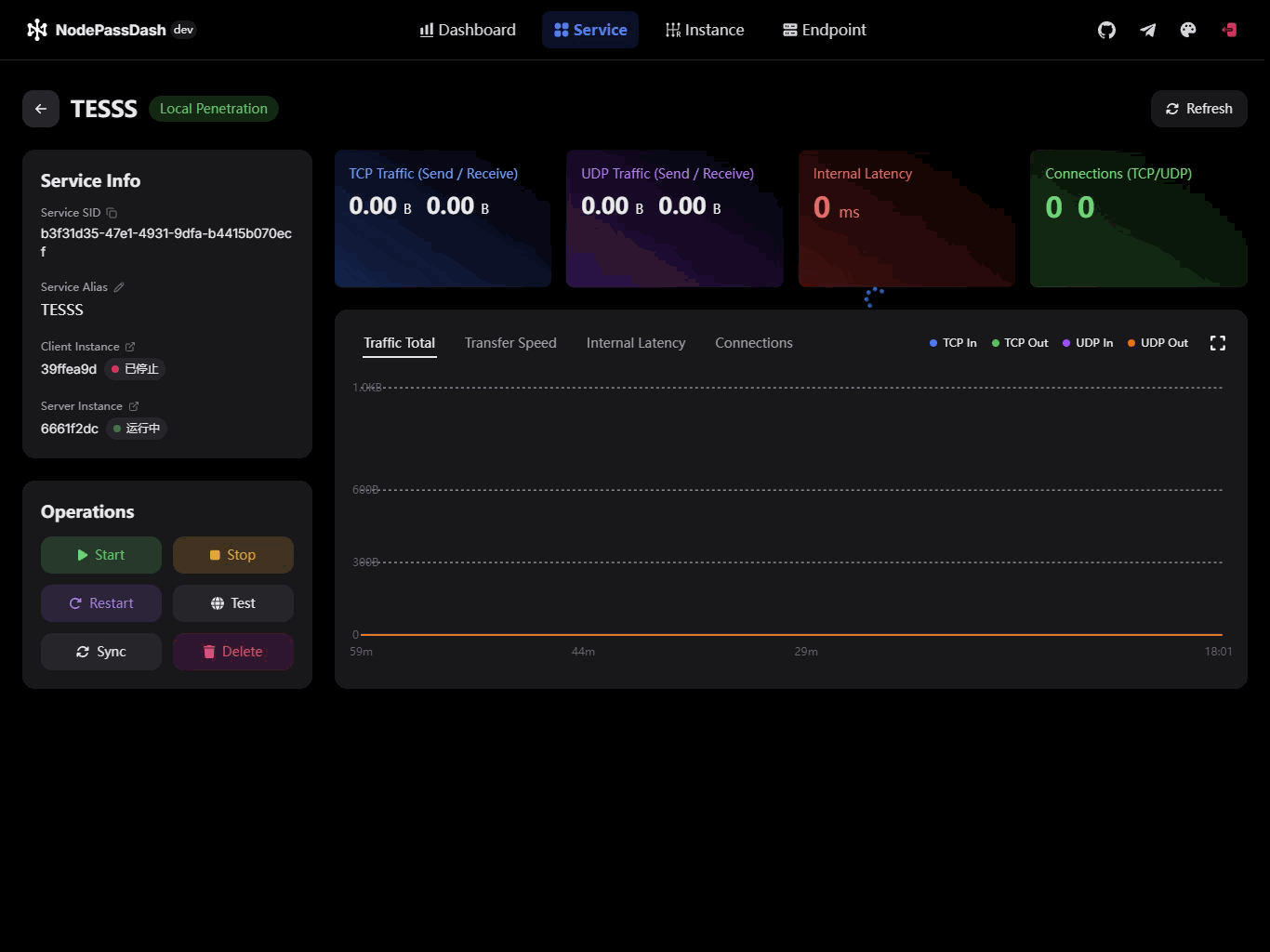Screen dimensions: 1270x952
Task: Click the 18:01 time axis label
Action: point(1219,652)
